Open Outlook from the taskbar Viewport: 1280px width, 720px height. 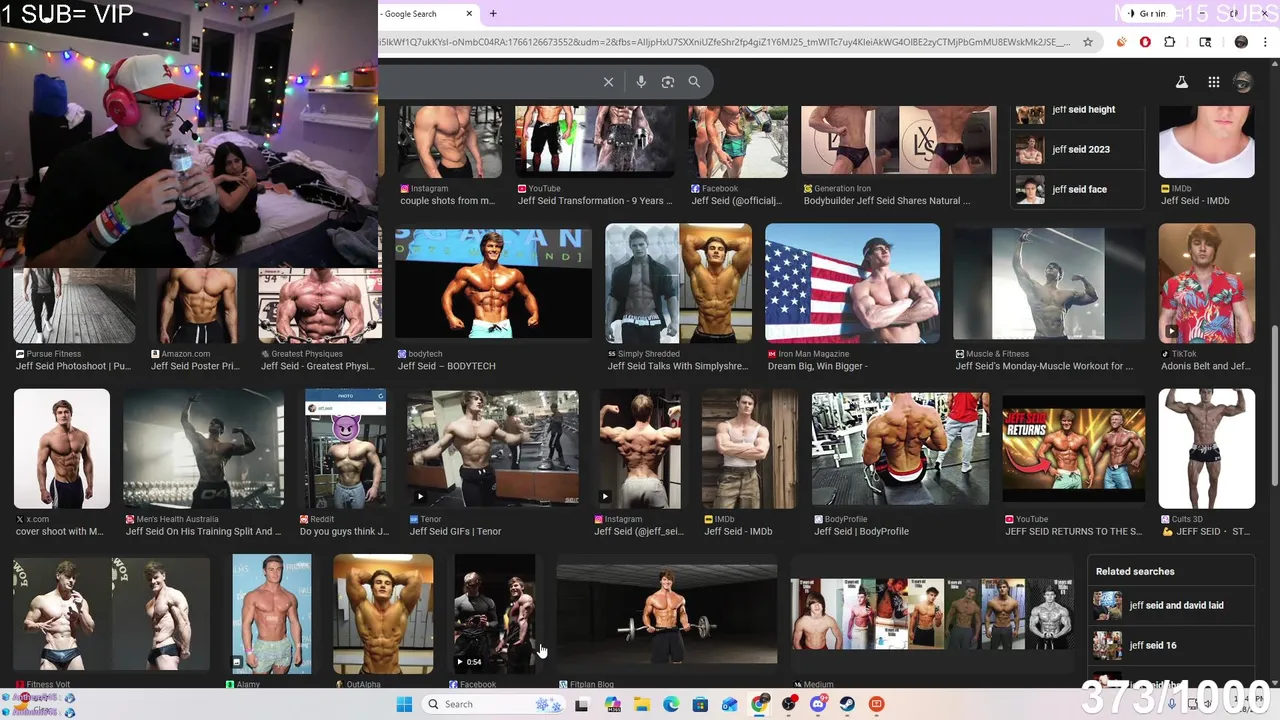point(730,704)
